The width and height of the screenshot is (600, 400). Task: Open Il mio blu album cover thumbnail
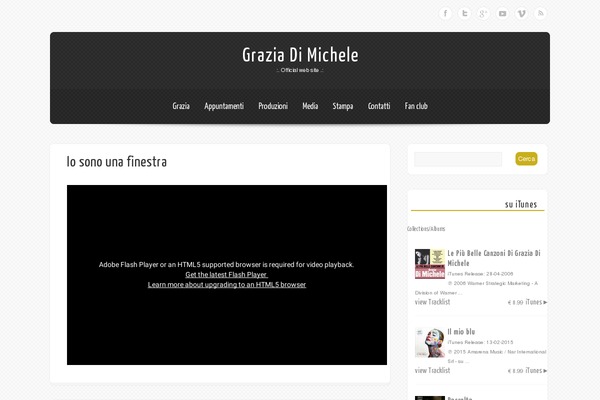[x=430, y=343]
